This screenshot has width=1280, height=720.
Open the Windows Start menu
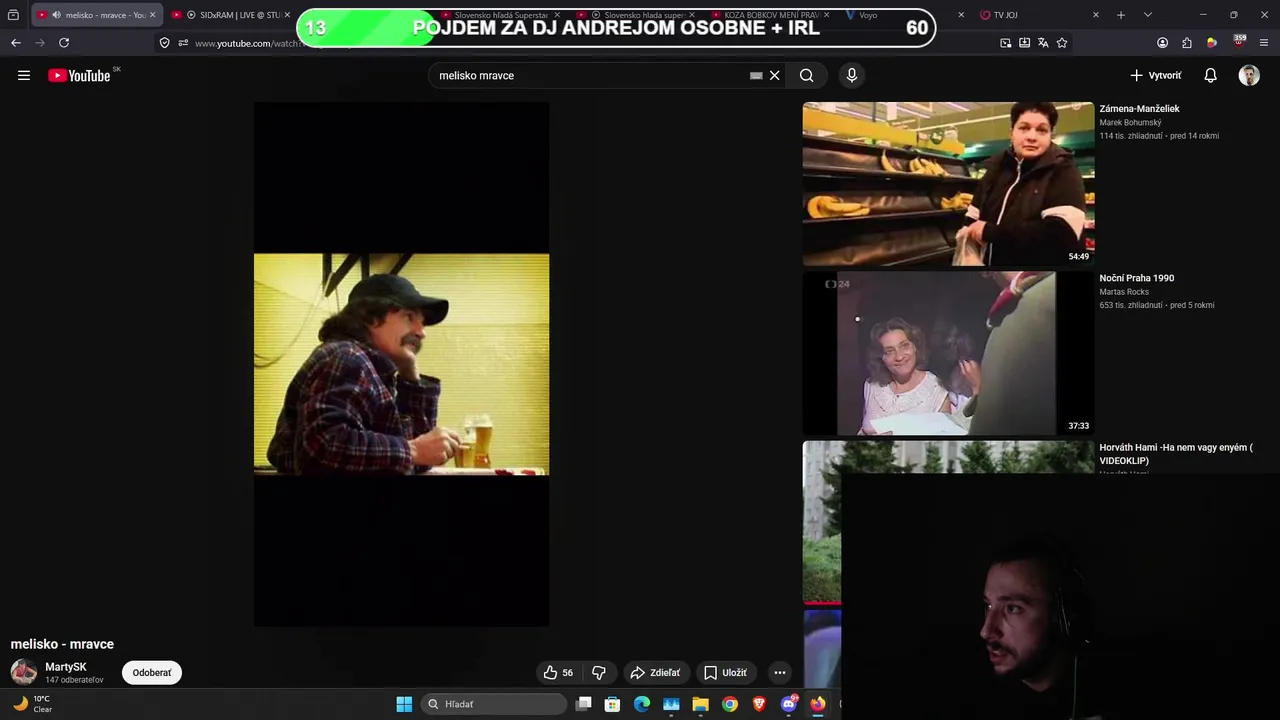(404, 704)
